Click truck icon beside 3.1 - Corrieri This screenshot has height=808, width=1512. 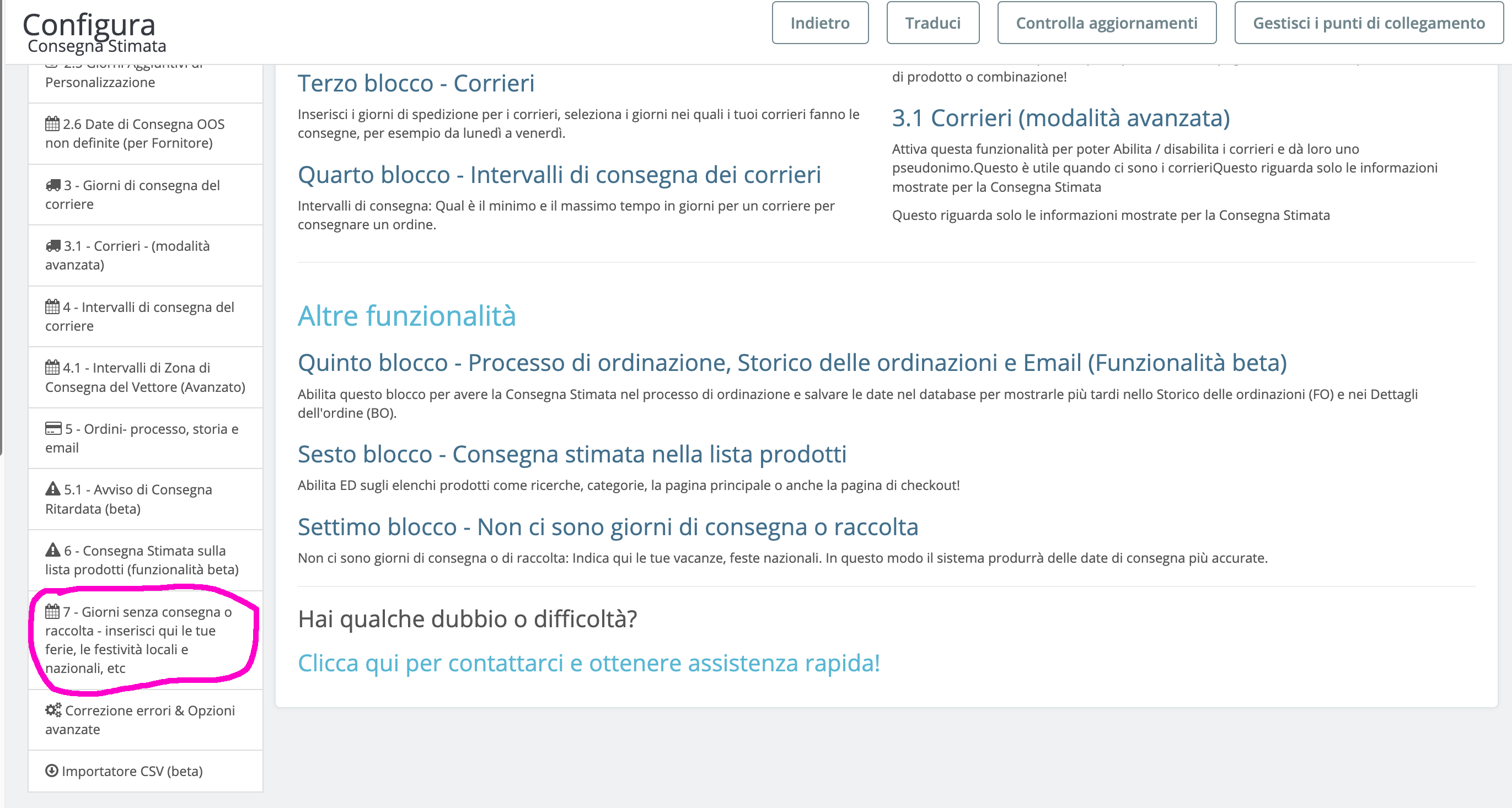coord(53,246)
